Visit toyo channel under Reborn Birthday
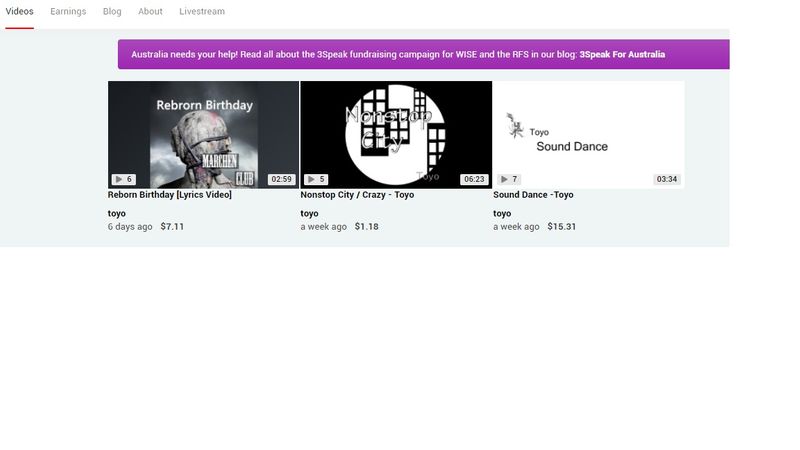This screenshot has width=800, height=450. [117, 214]
